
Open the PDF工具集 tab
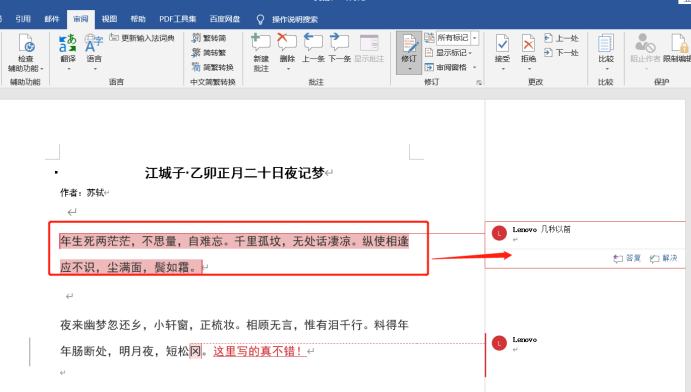coord(178,19)
